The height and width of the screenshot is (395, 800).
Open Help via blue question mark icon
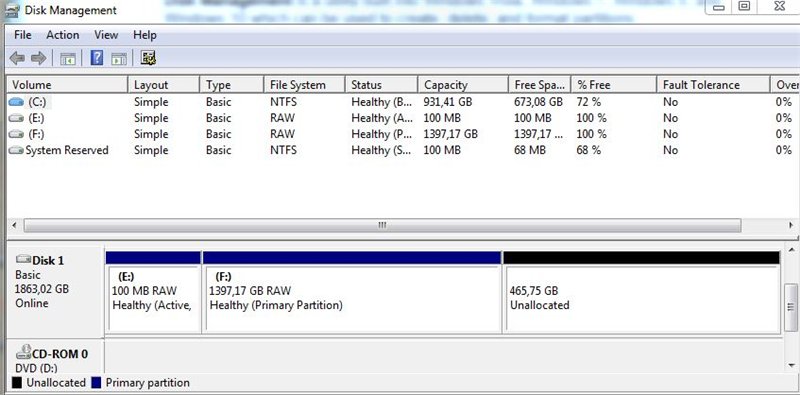pos(96,58)
